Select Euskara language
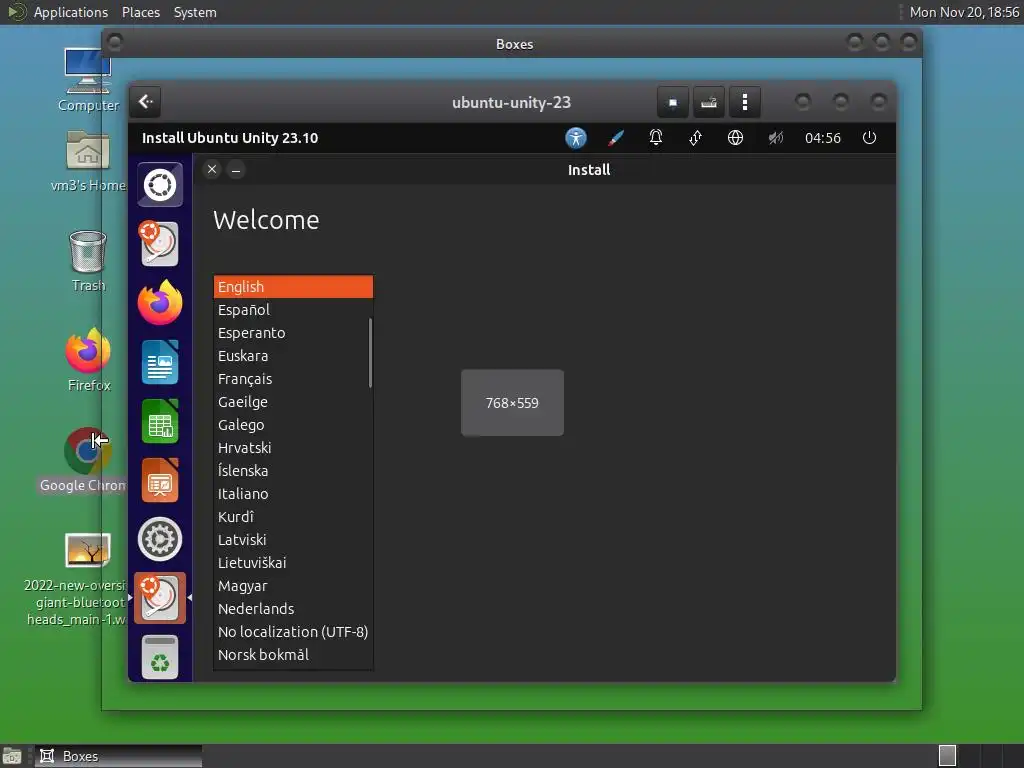The width and height of the screenshot is (1024, 768). point(293,356)
